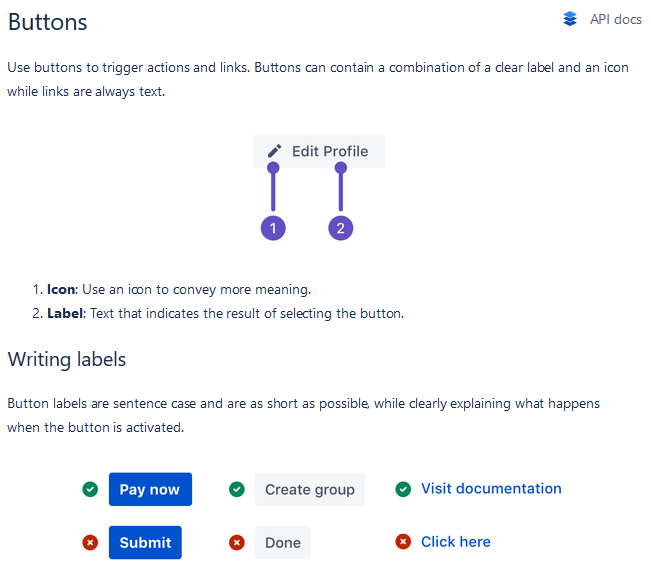Follow the Visit documentation link
Screen dimensions: 651x569
click(491, 488)
